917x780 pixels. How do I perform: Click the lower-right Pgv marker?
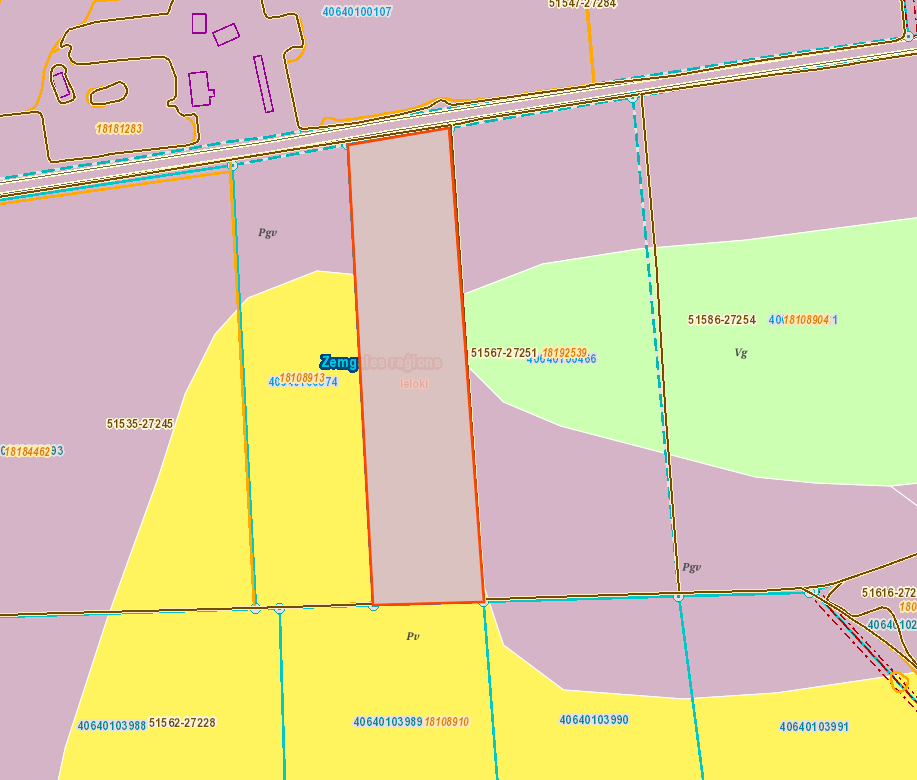click(x=692, y=567)
